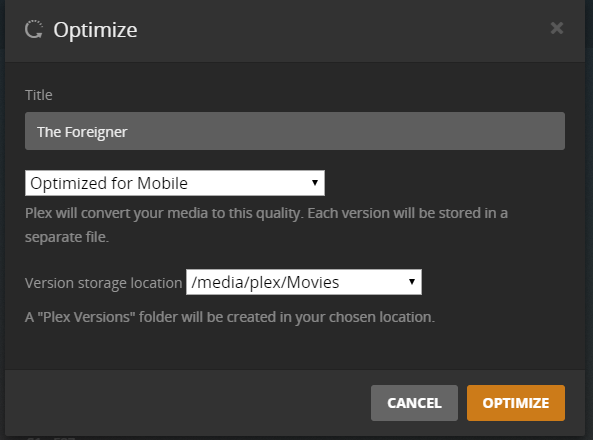593x440 pixels.
Task: Click the CANCEL button
Action: (x=414, y=403)
